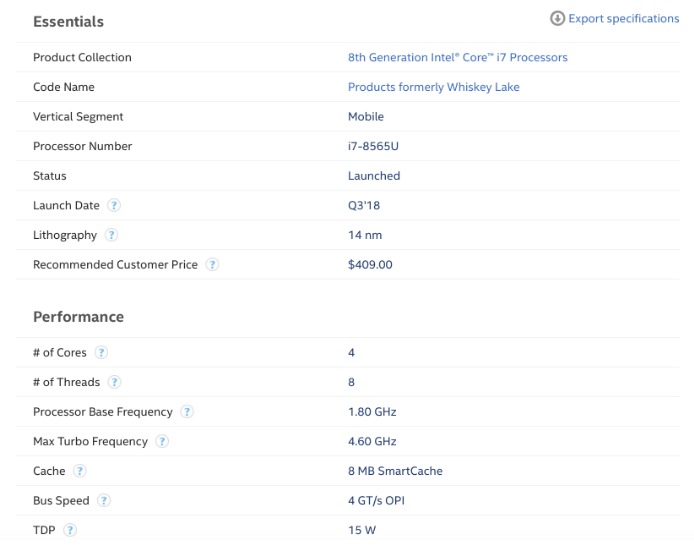The width and height of the screenshot is (694, 545).
Task: Select the Product Collection label
Action: coord(82,58)
